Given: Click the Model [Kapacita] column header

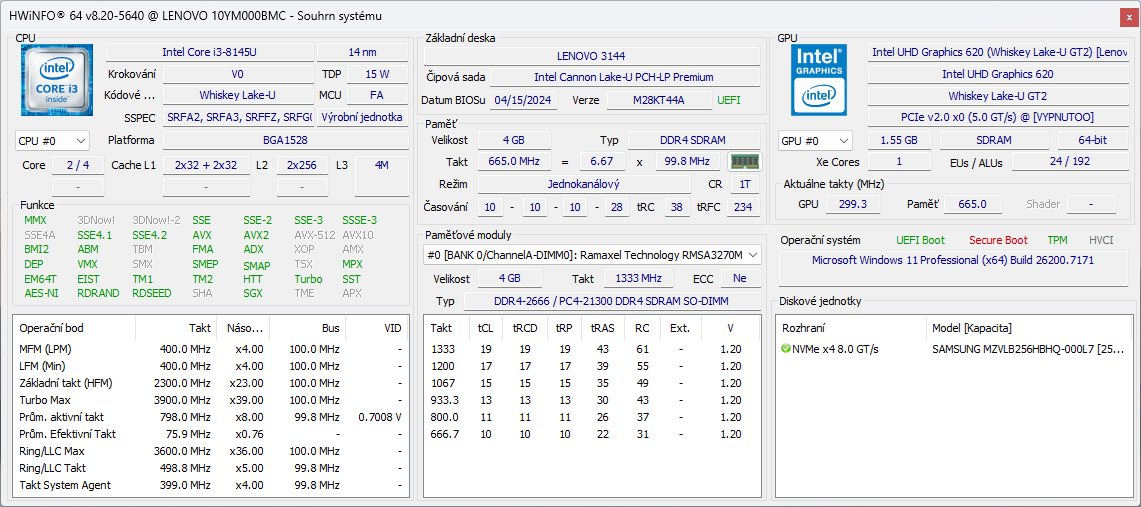Looking at the screenshot, I should coord(971,328).
